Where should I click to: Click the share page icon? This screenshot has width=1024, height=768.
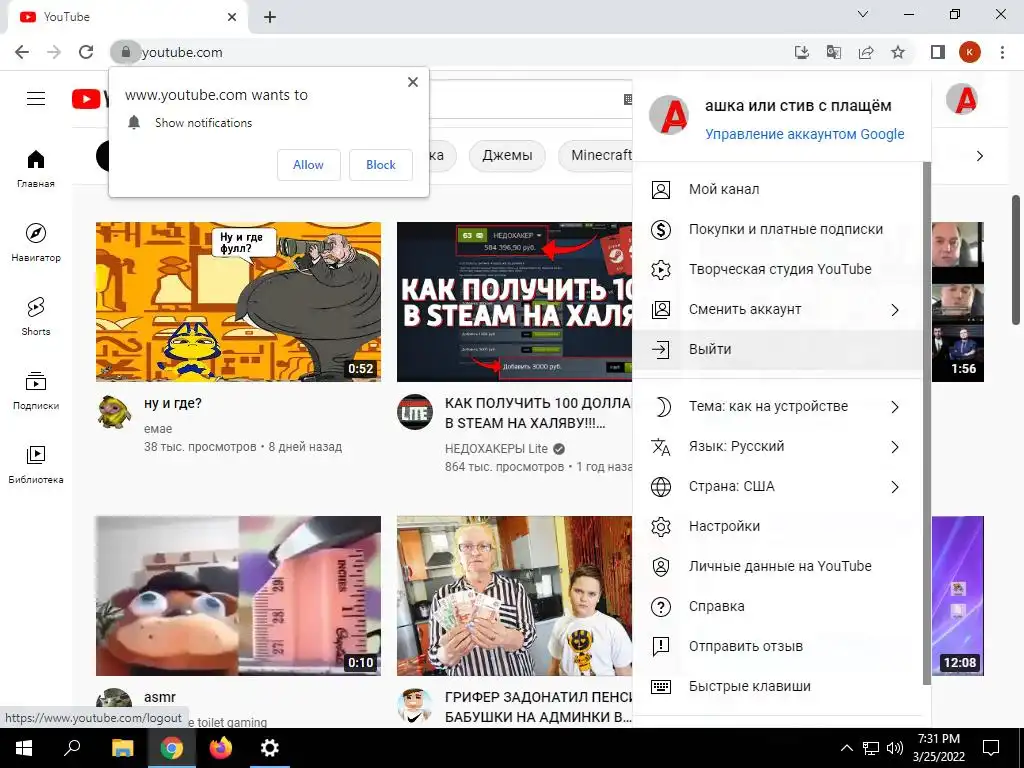coord(866,52)
